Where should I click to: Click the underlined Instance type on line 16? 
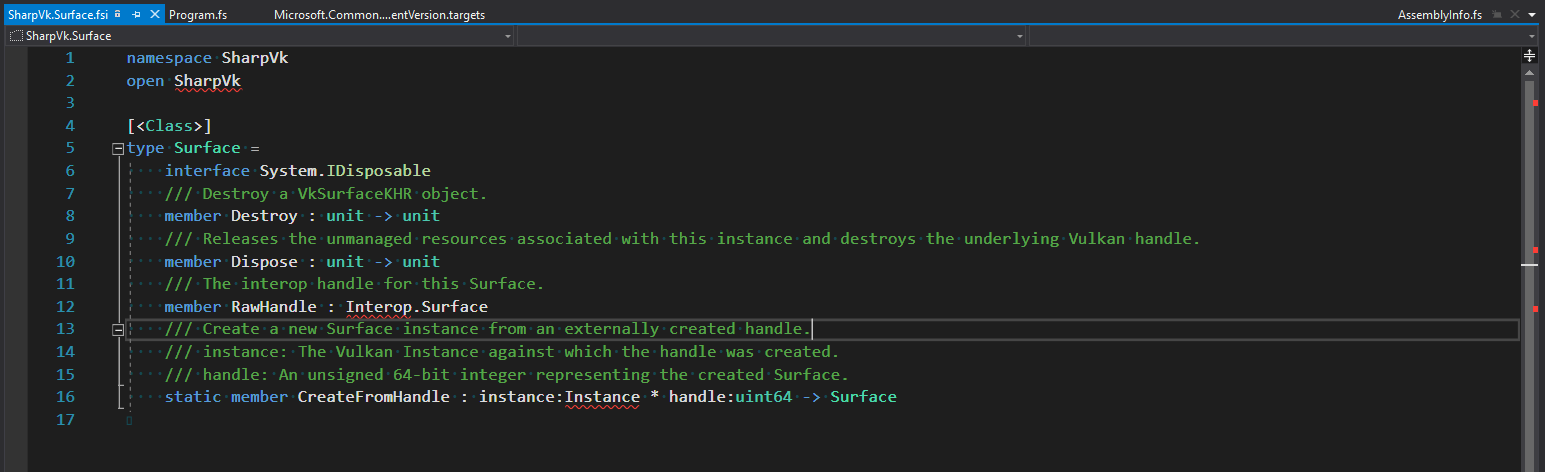[602, 397]
